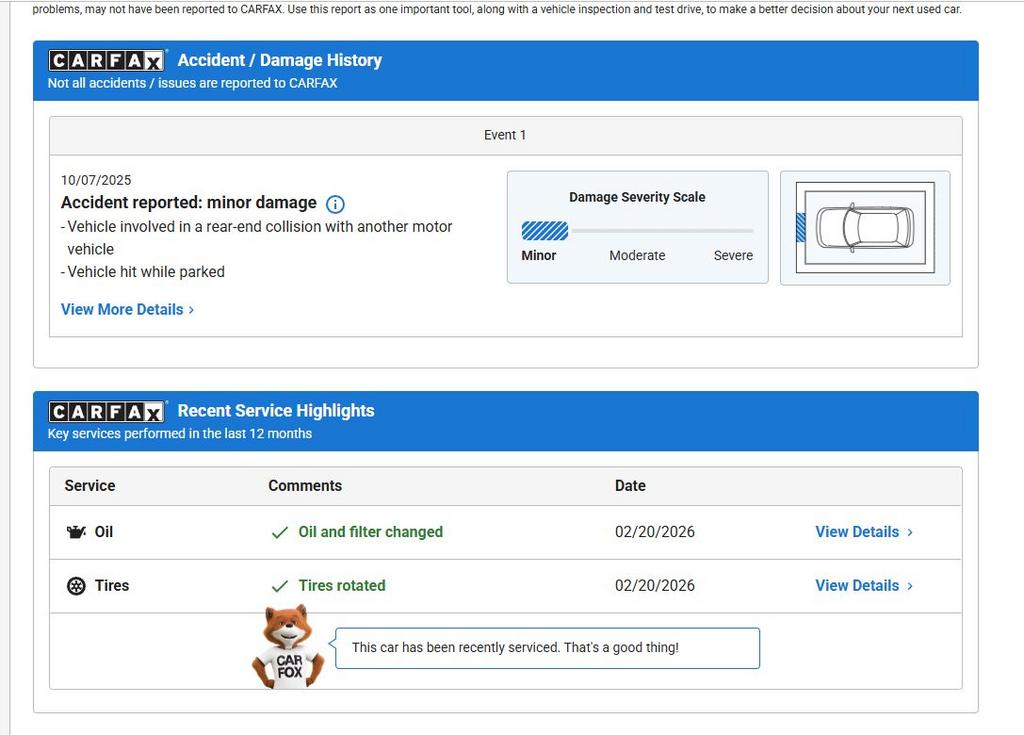
Task: Click the vehicle damage location diagram
Action: [x=865, y=227]
